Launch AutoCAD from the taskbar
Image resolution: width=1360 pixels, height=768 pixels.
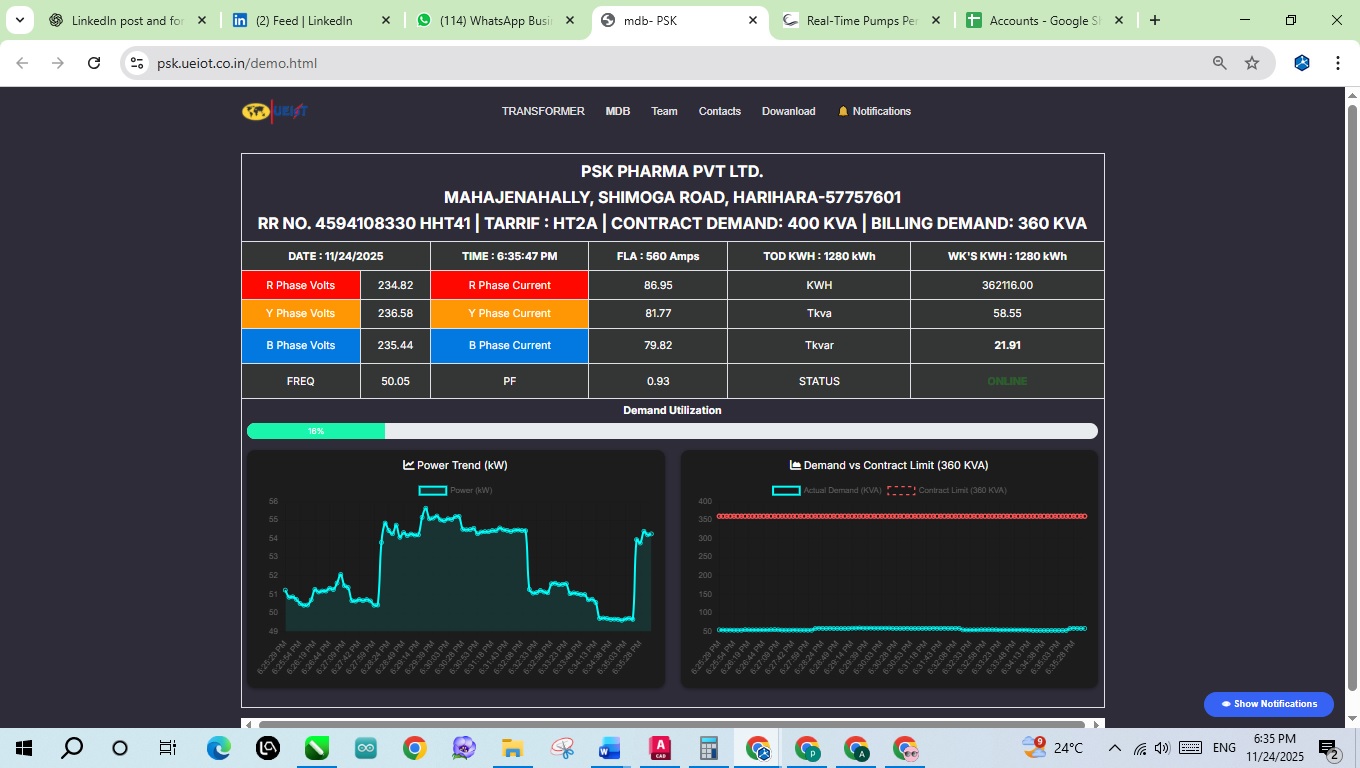[659, 747]
